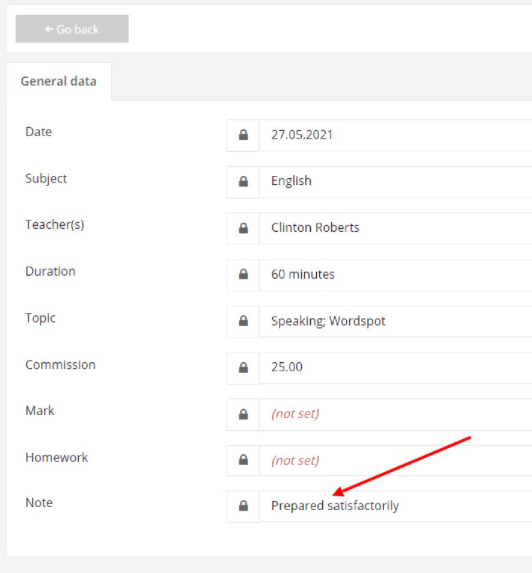
Task: Click the lock icon beside Note field
Action: [x=243, y=506]
